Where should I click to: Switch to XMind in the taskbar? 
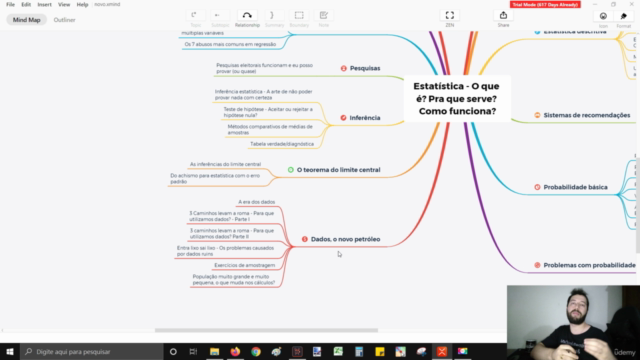pyautogui.click(x=442, y=351)
